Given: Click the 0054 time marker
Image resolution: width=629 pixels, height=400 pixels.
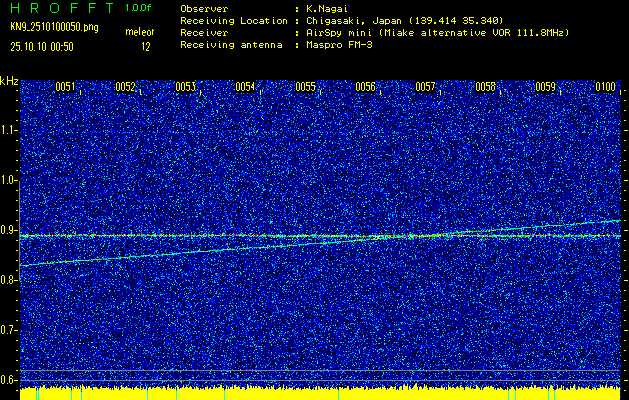Looking at the screenshot, I should click(x=245, y=87).
